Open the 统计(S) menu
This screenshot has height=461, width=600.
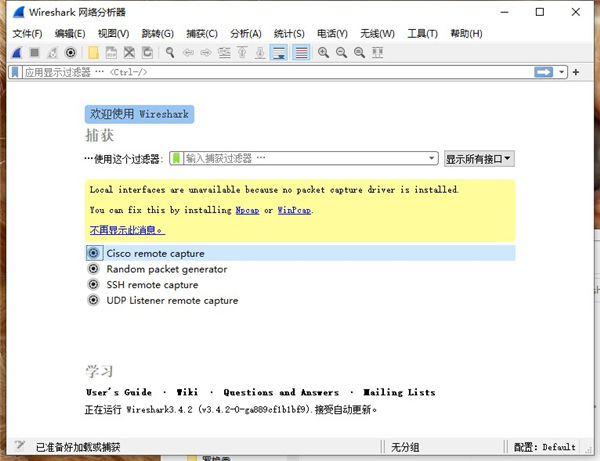289,34
